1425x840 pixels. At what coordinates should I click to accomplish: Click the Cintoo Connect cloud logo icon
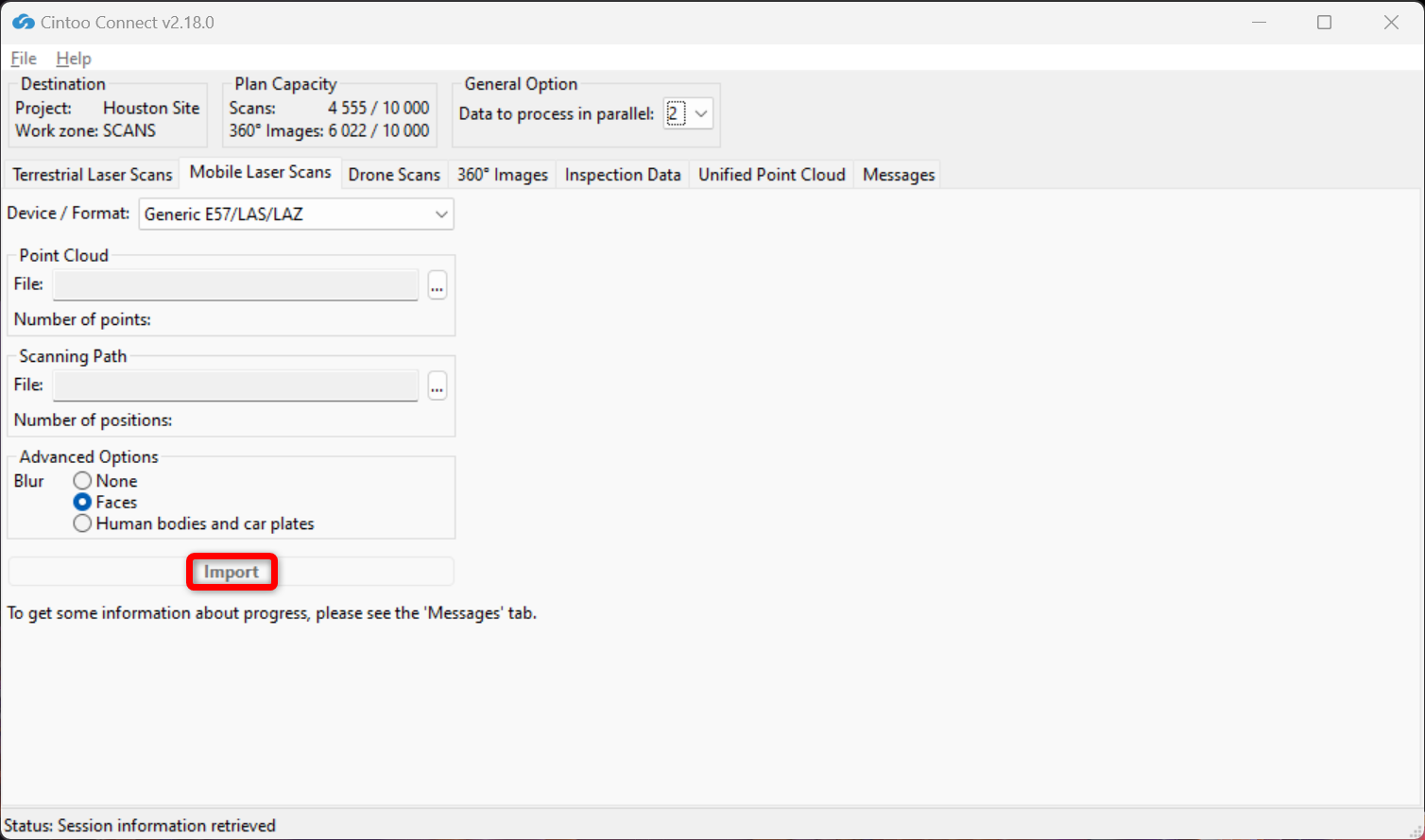click(24, 22)
